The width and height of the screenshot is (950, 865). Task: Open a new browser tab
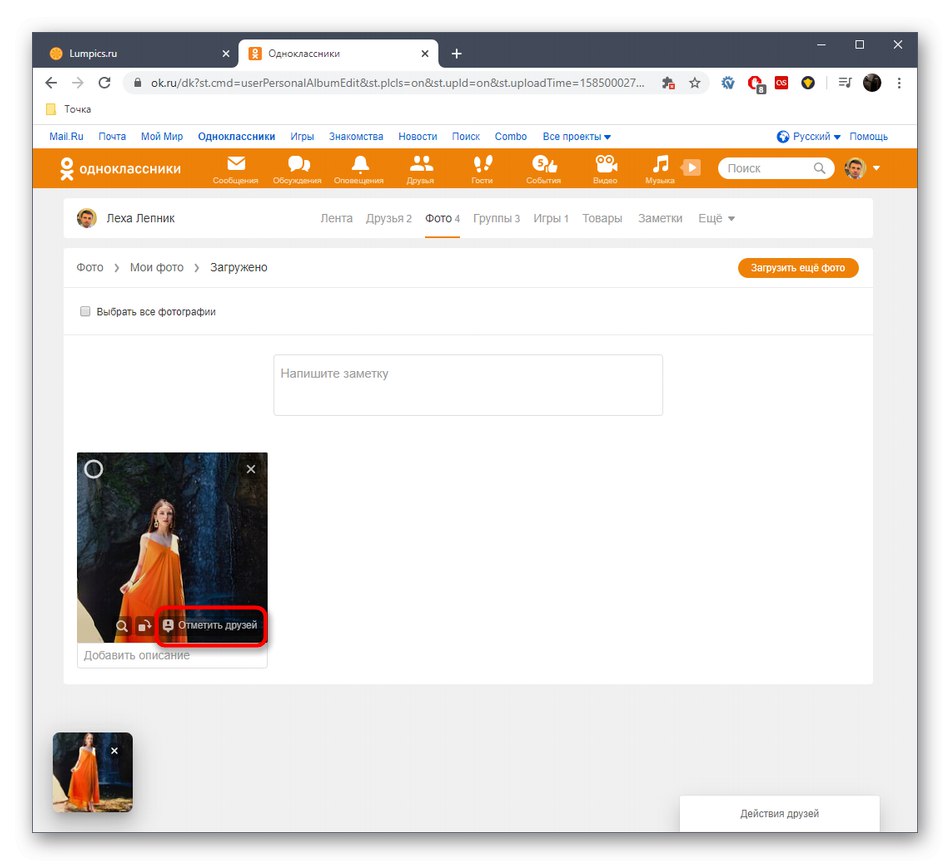tap(457, 54)
